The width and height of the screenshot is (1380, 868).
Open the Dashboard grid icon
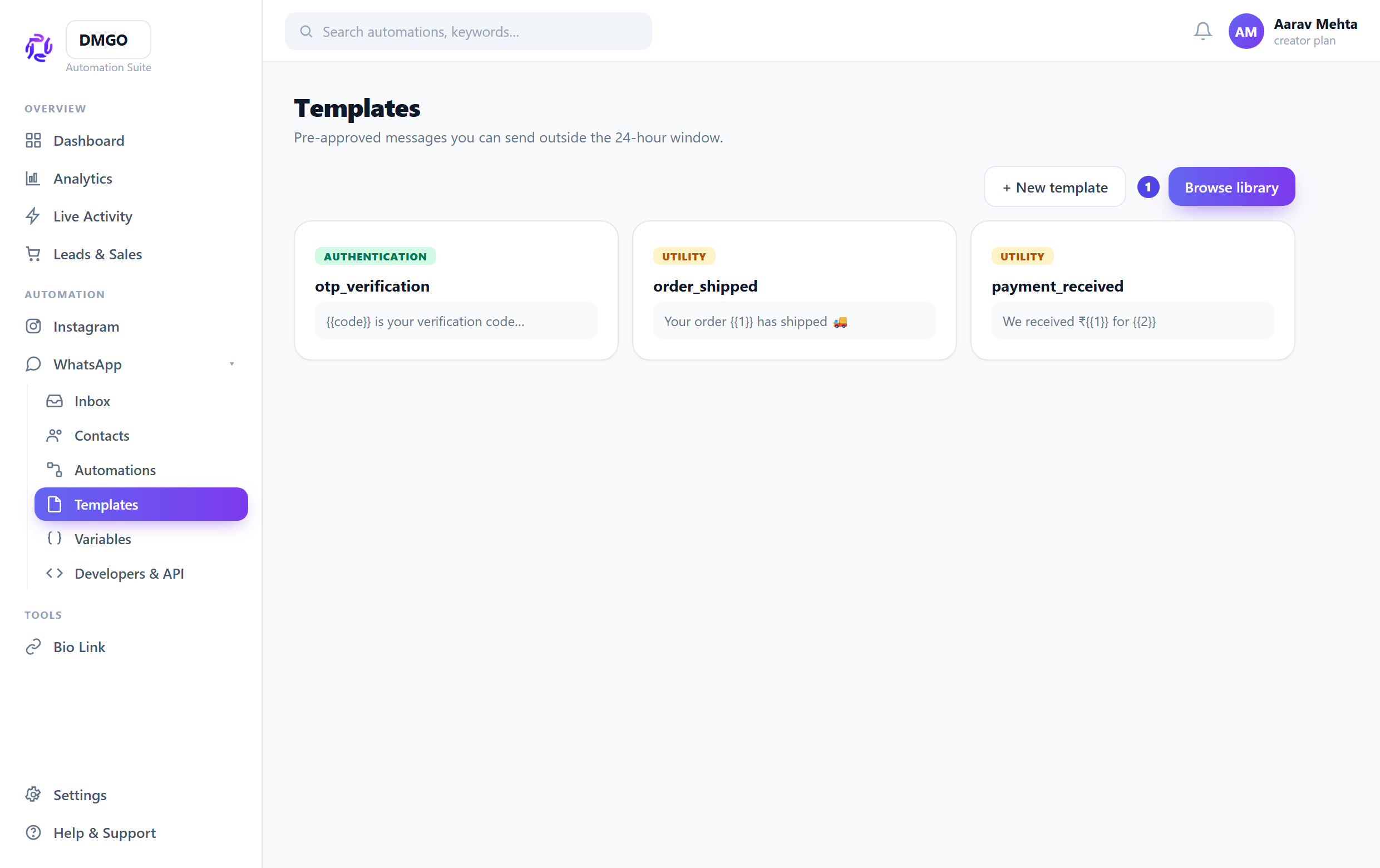(x=33, y=140)
